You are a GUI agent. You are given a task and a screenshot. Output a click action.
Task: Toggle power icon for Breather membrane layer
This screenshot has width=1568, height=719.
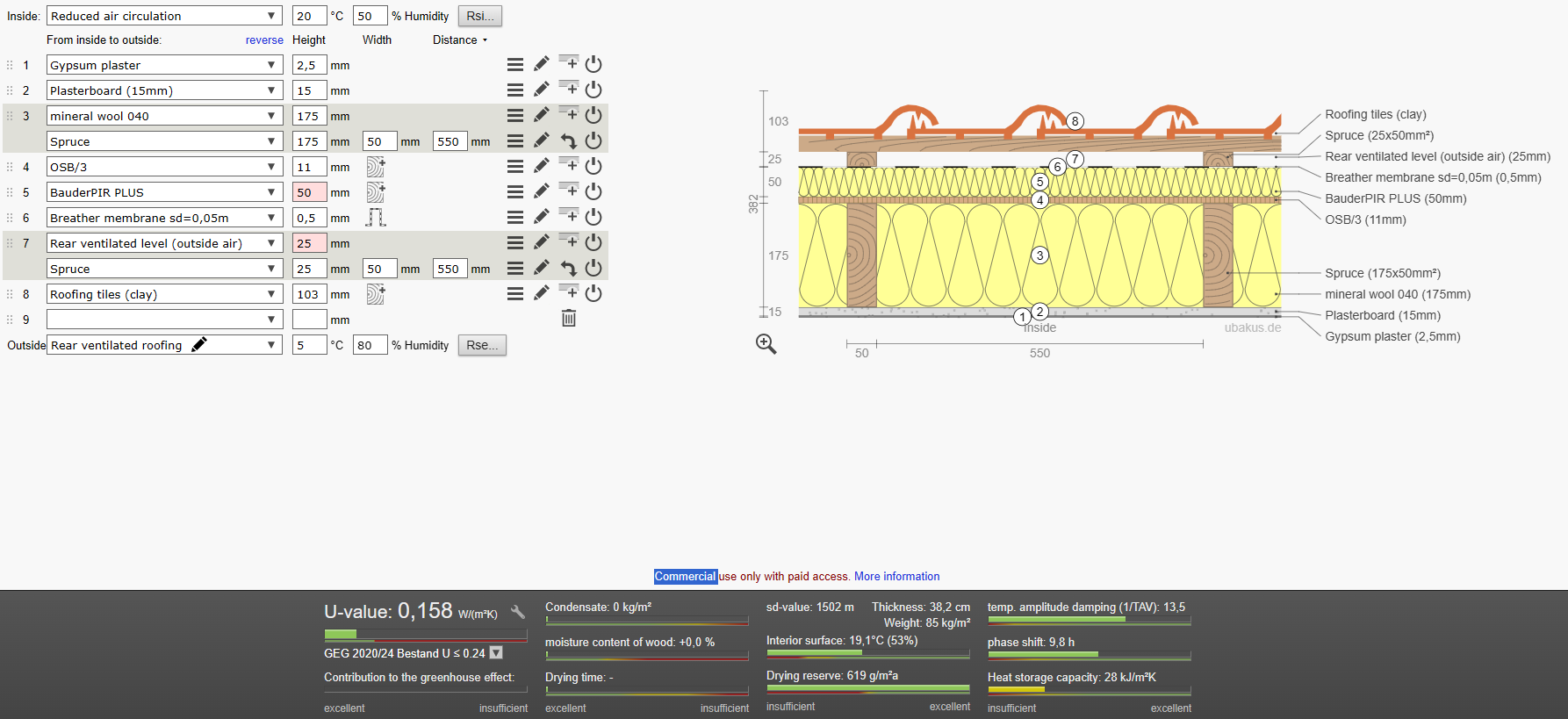click(x=593, y=217)
